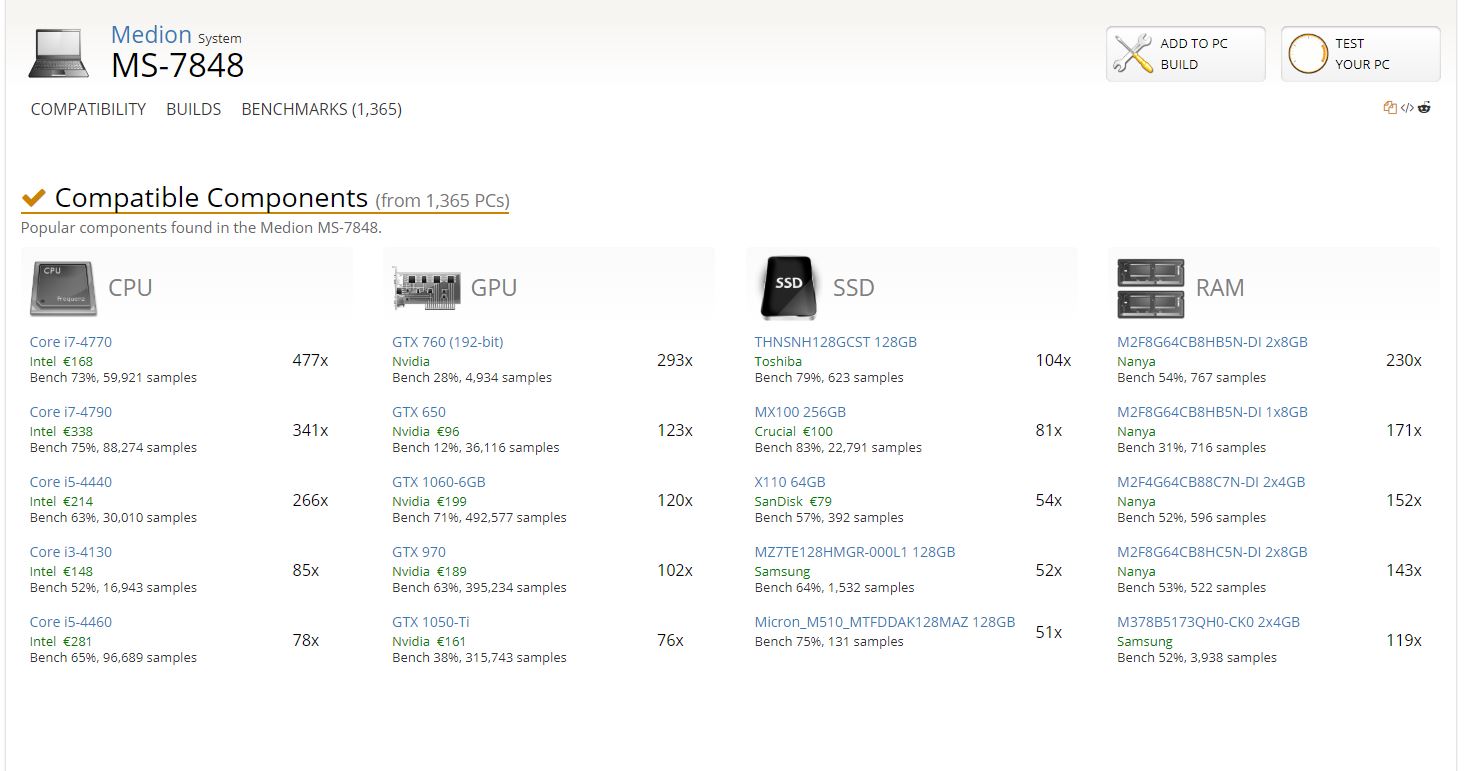Open the Core i3-4130 link
The image size is (1483, 771).
click(x=70, y=552)
